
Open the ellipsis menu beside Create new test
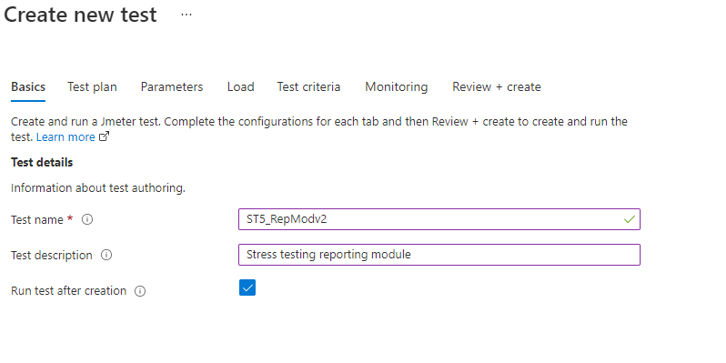[186, 15]
